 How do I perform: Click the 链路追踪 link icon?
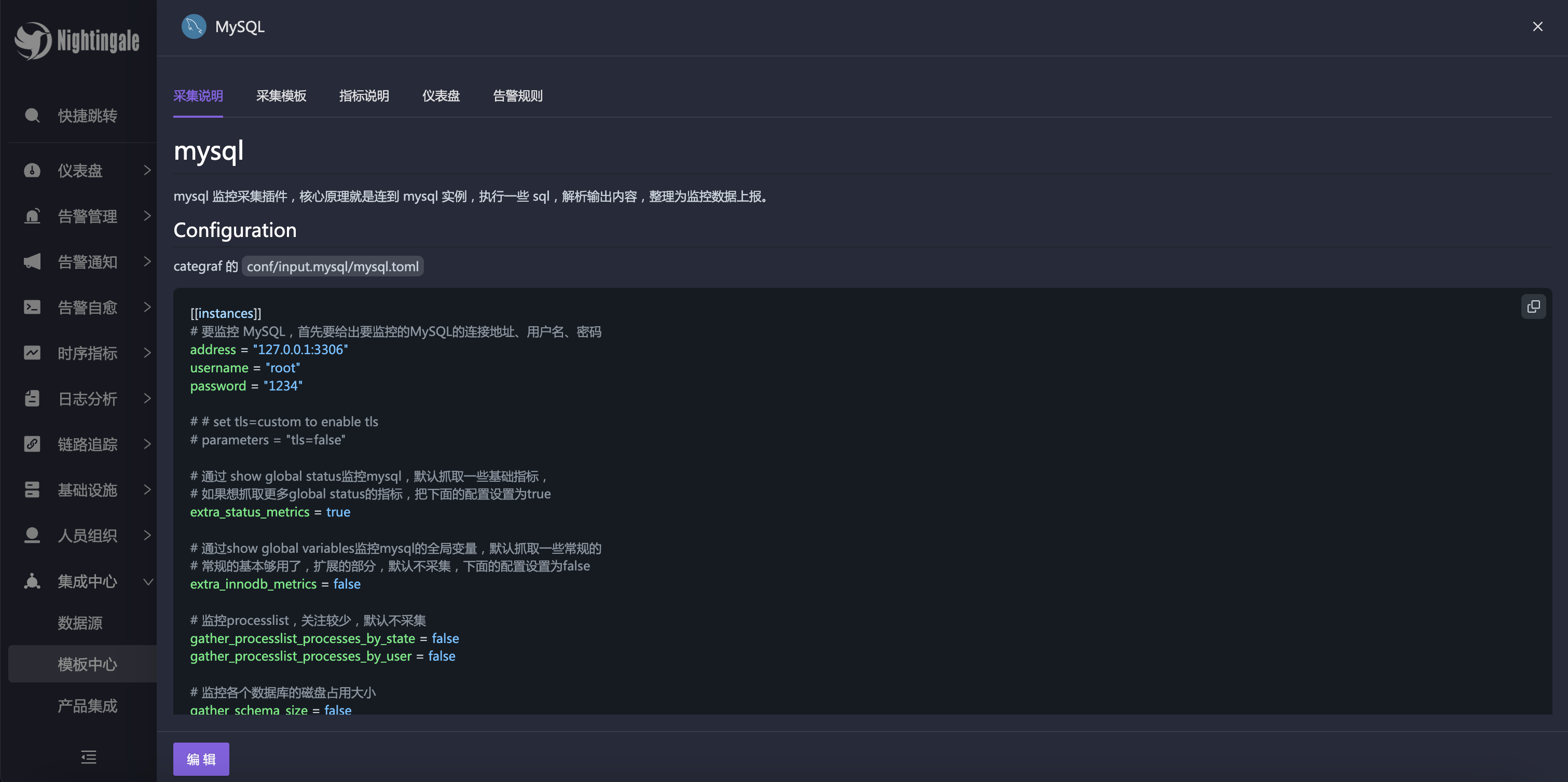click(x=32, y=444)
